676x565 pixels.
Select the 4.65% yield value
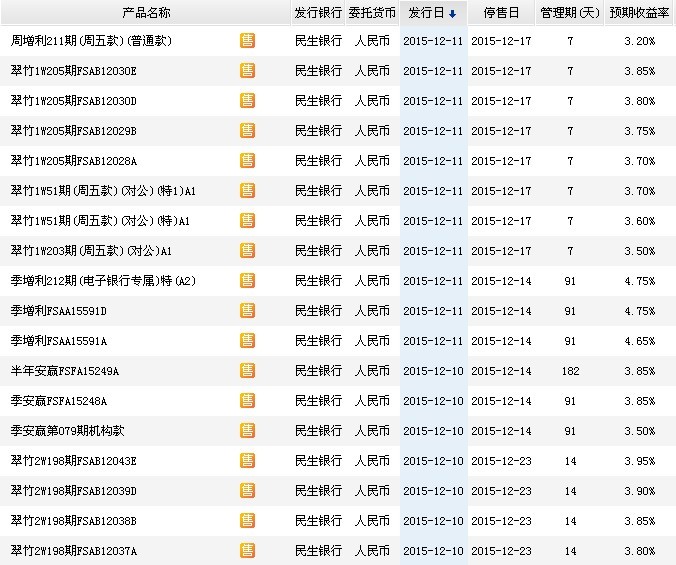tap(639, 341)
